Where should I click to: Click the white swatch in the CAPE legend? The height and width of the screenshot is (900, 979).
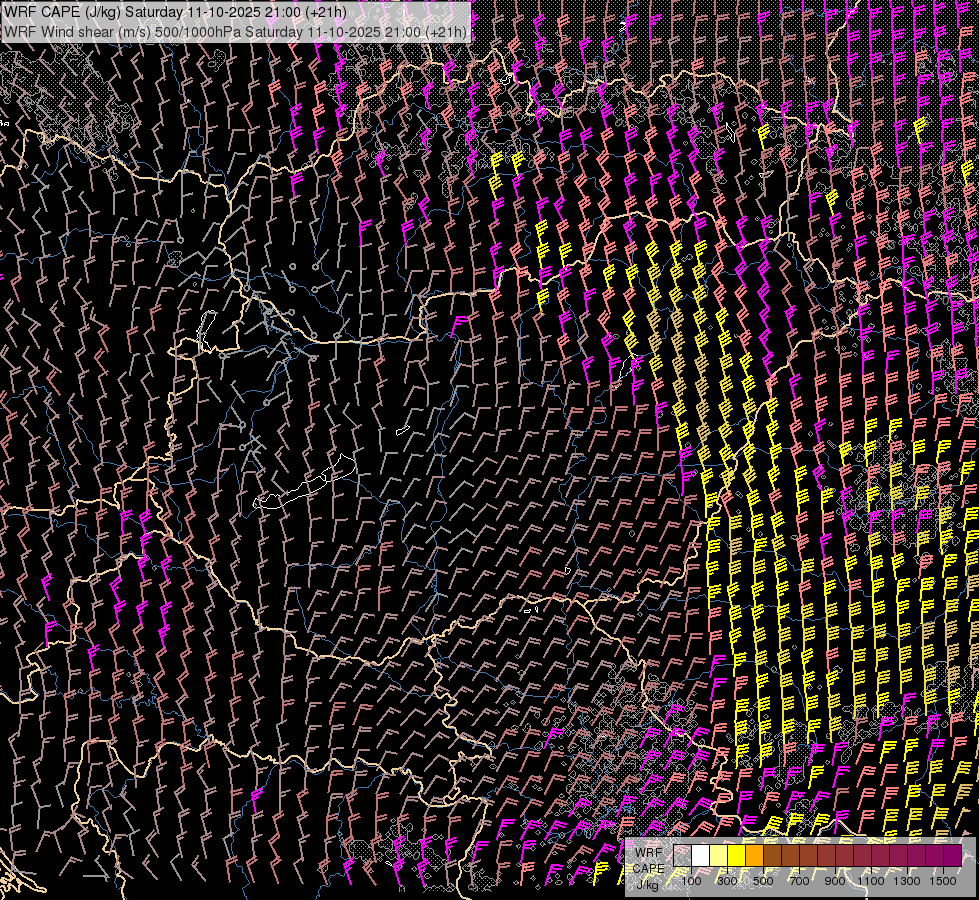tap(700, 856)
